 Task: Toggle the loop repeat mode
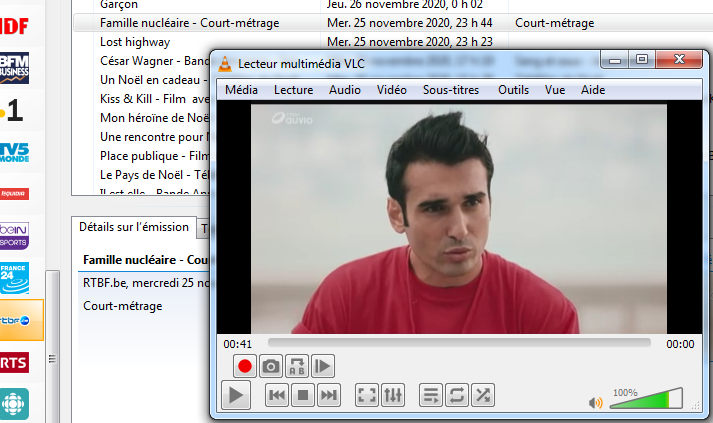pos(457,396)
